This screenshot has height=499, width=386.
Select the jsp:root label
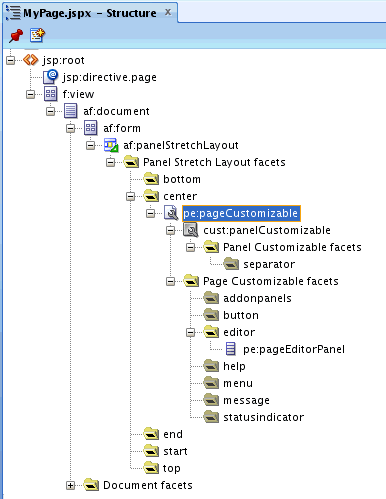(x=64, y=60)
